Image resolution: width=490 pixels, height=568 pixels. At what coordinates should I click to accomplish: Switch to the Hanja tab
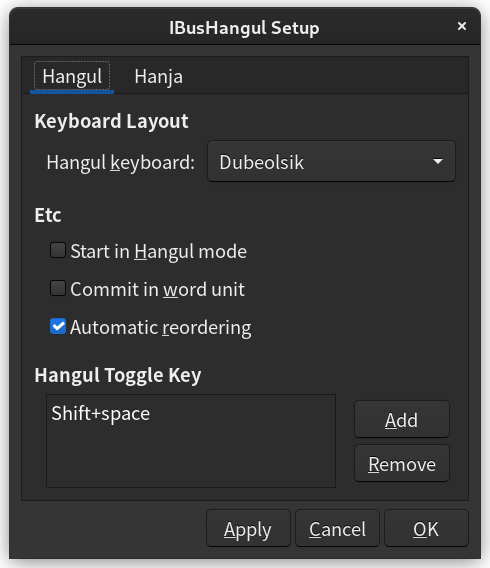pyautogui.click(x=158, y=77)
